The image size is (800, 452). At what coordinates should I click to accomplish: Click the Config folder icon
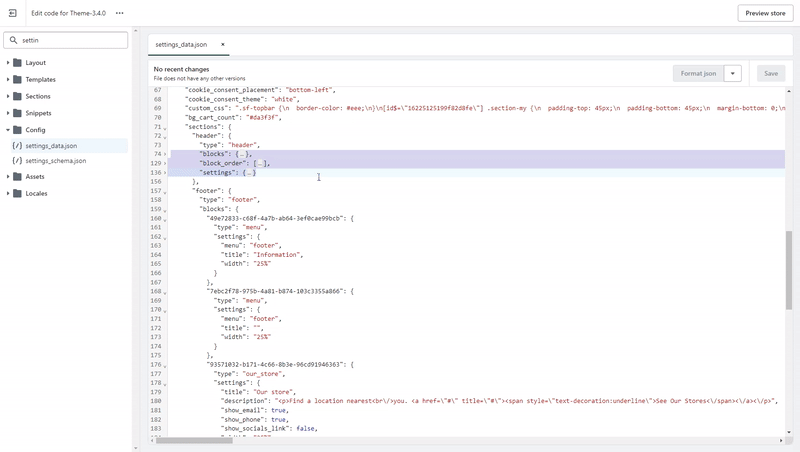[17, 130]
